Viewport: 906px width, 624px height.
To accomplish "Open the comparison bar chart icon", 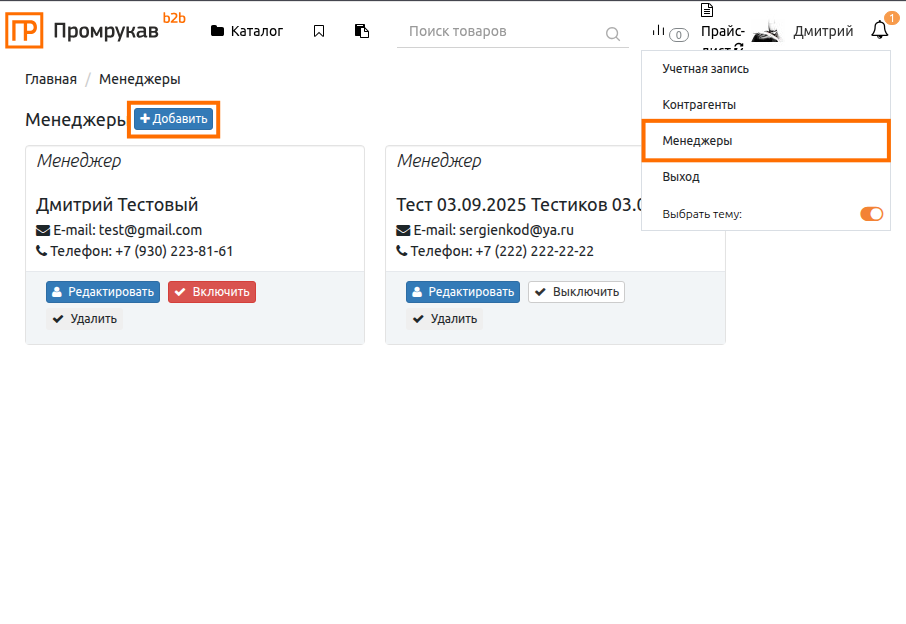I will (659, 32).
